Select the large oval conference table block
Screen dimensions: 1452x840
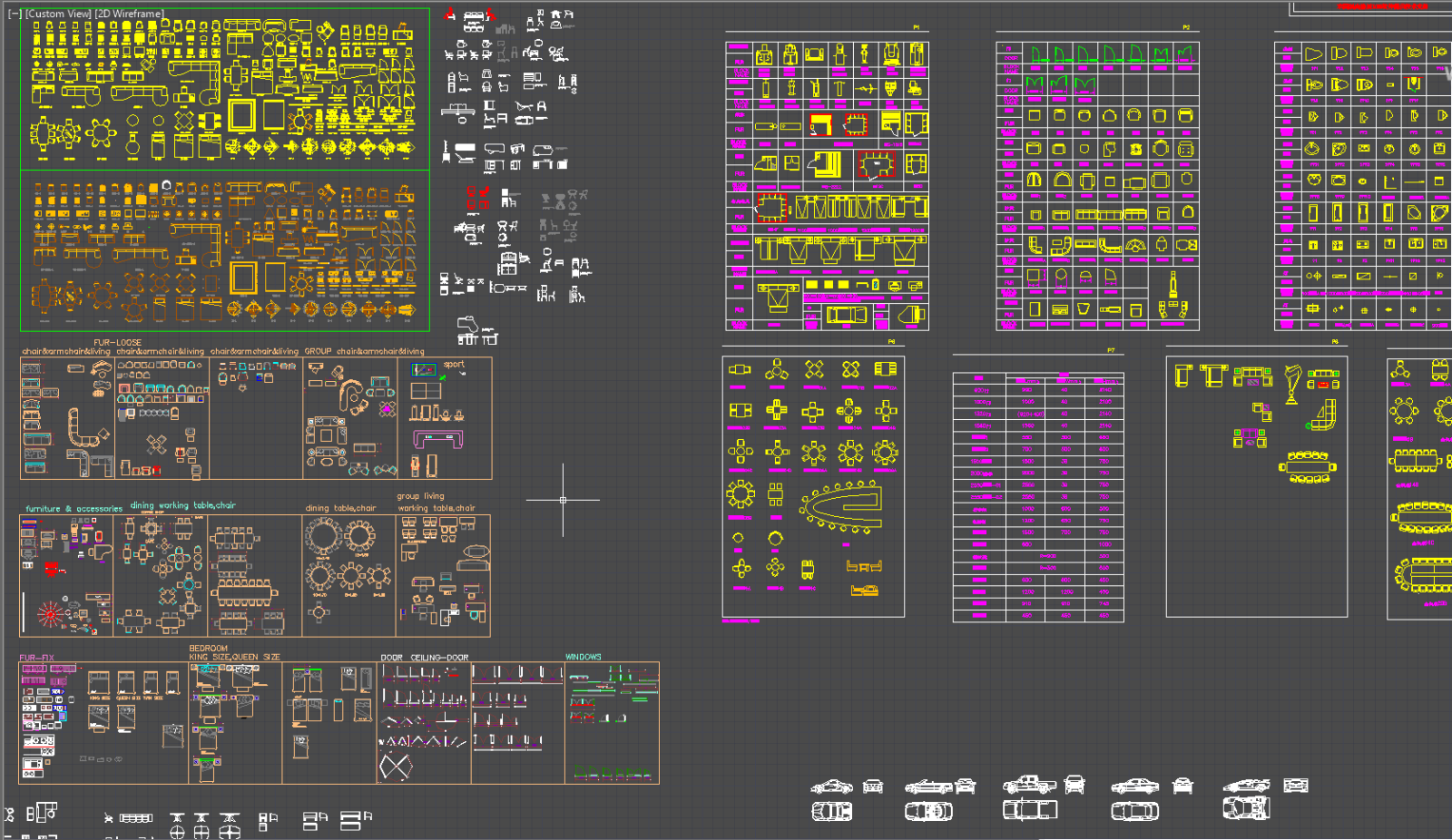click(x=841, y=505)
